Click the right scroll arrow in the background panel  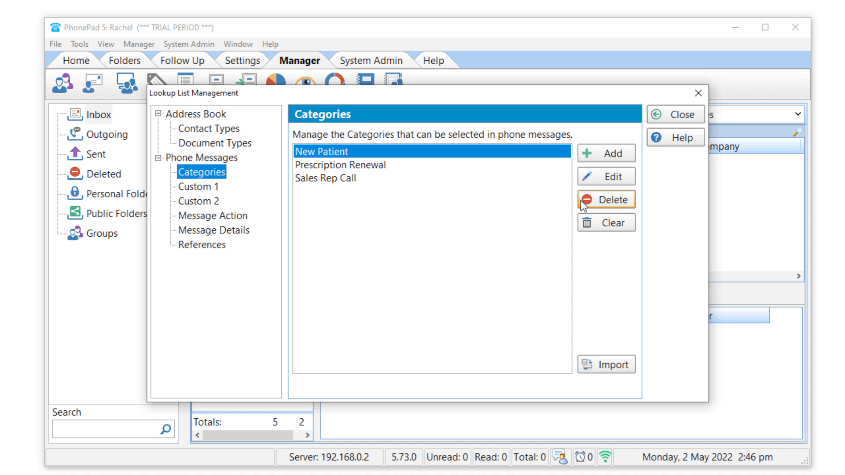(x=799, y=276)
